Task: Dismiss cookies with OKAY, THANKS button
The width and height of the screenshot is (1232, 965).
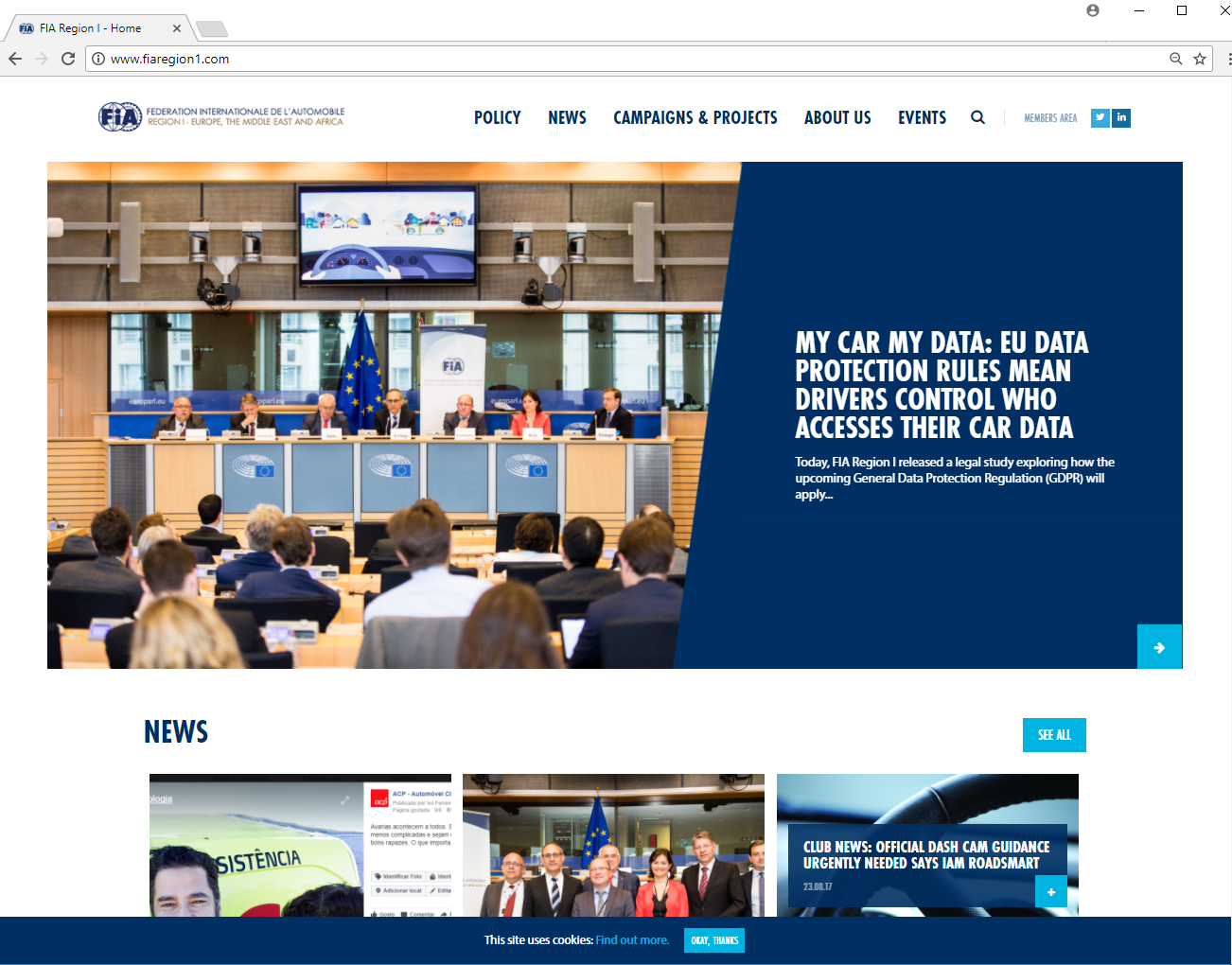Action: pyautogui.click(x=714, y=940)
